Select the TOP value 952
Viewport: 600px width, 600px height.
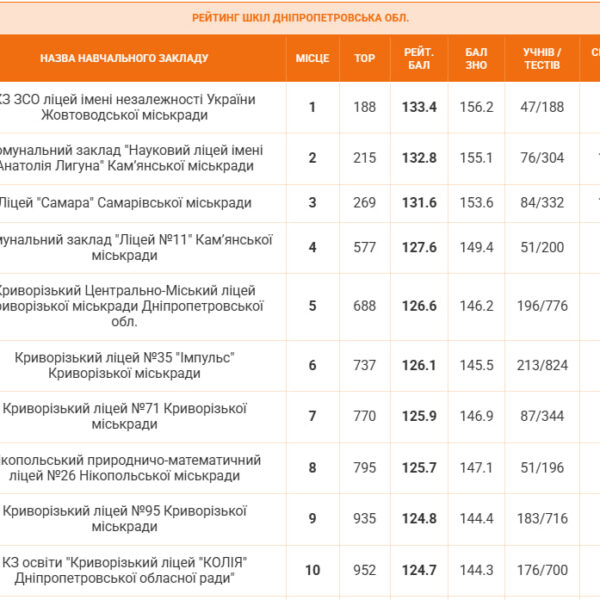click(364, 570)
